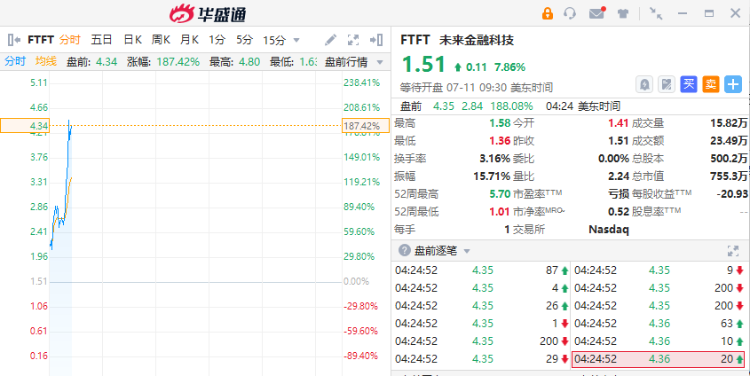Set price alert with bell icon
The image size is (750, 376).
(x=644, y=85)
